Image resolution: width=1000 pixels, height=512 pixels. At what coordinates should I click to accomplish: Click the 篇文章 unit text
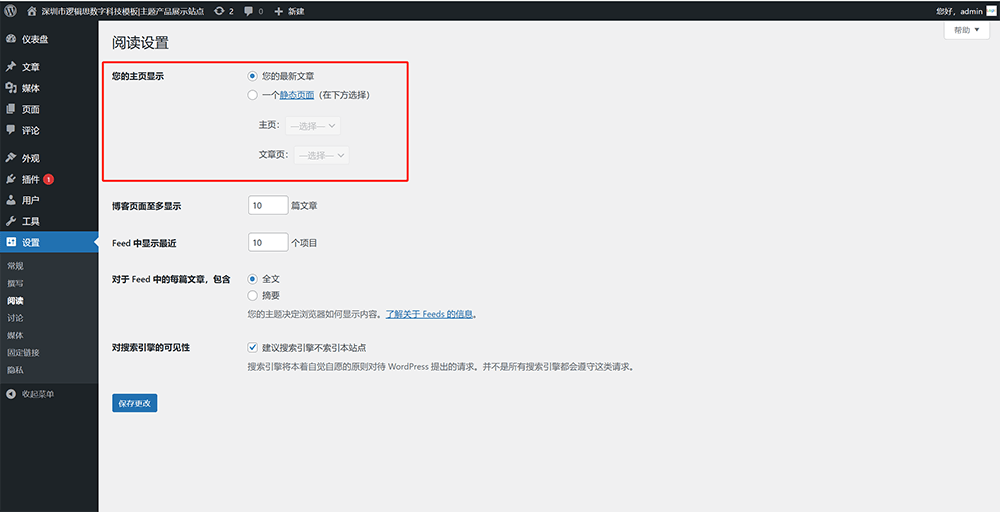[x=304, y=205]
